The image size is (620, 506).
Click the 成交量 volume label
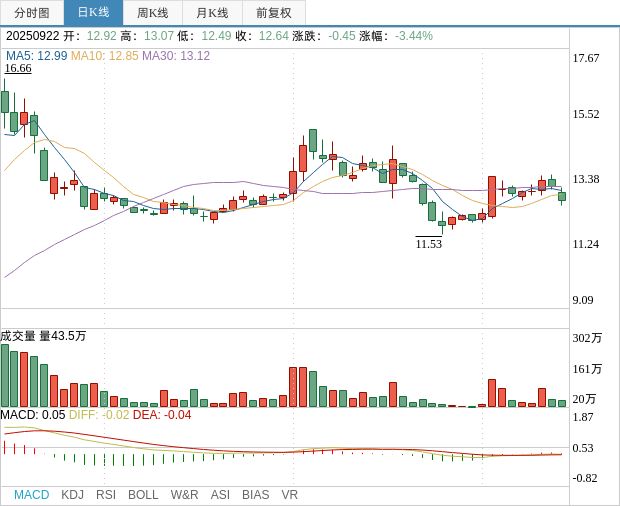[x=18, y=336]
